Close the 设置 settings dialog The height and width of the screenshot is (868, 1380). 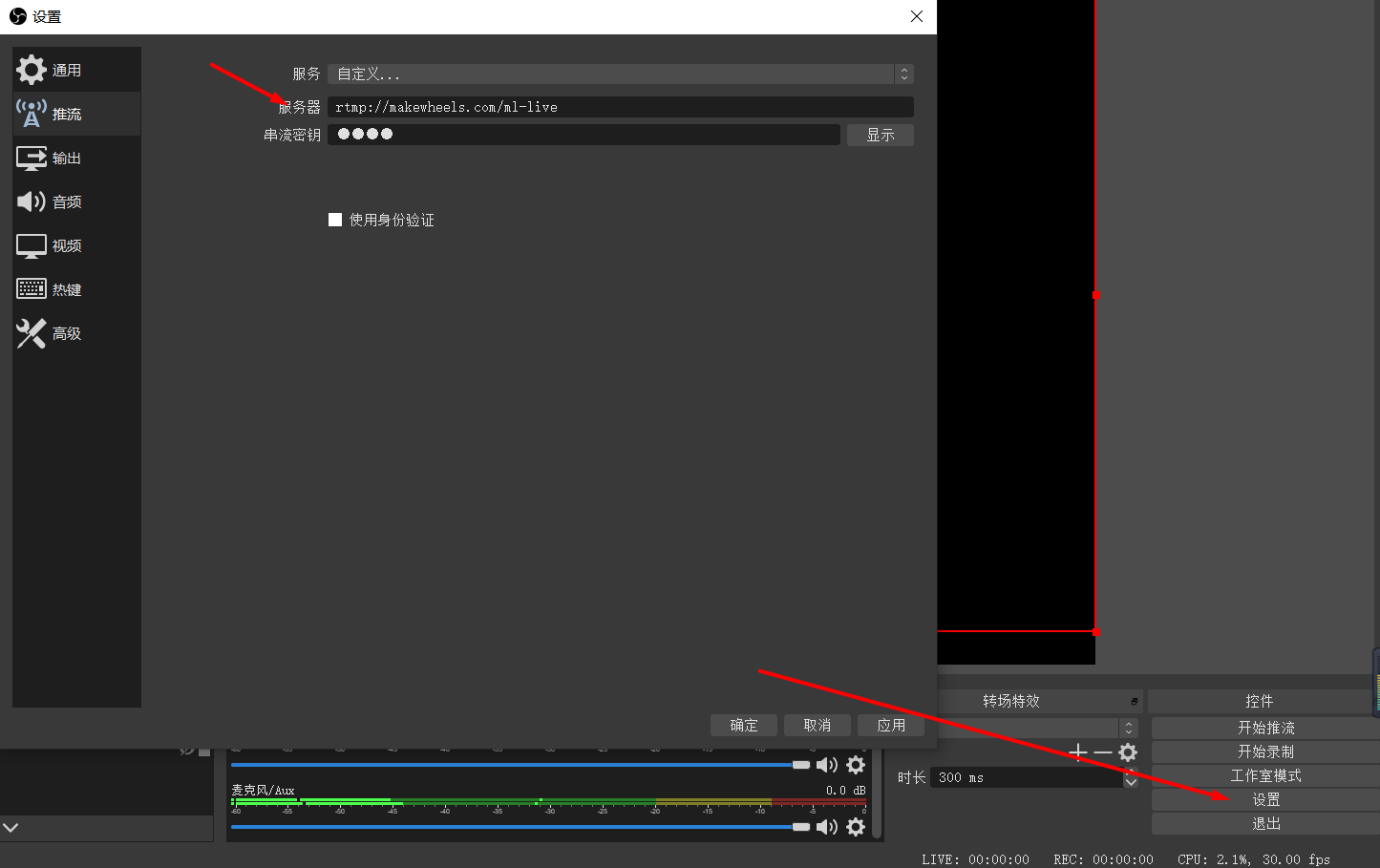(917, 16)
